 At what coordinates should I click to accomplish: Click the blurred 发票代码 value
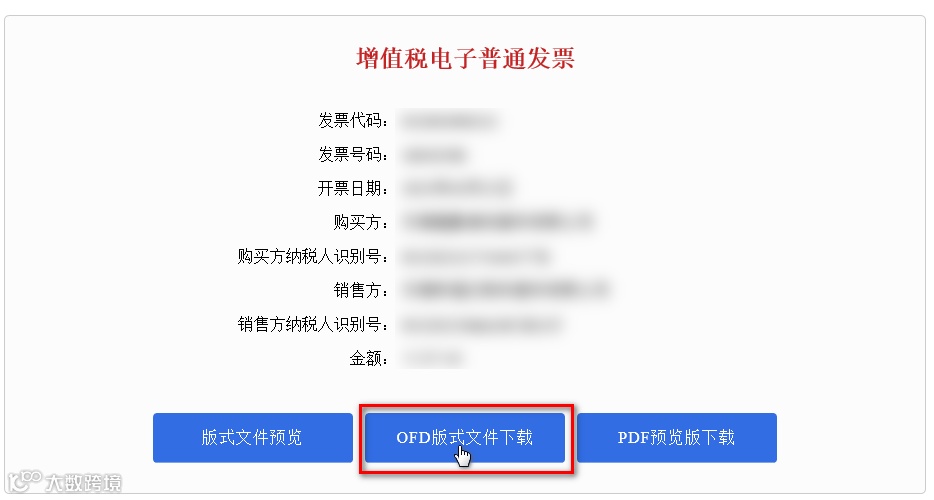(449, 122)
